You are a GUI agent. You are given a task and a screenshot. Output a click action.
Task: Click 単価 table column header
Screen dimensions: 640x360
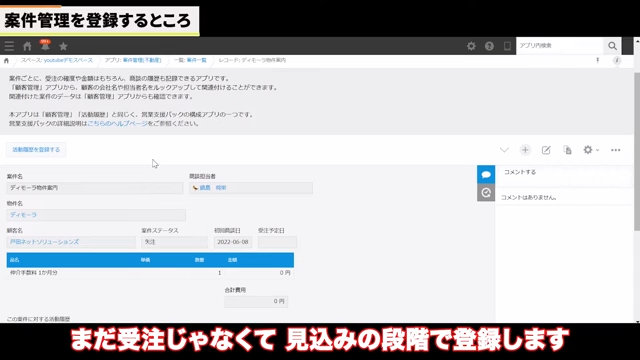click(x=145, y=260)
